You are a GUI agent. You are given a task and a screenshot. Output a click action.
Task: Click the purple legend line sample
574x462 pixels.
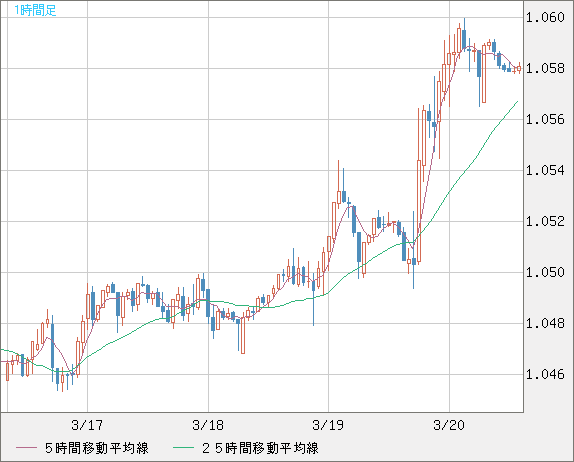[x=26, y=448]
